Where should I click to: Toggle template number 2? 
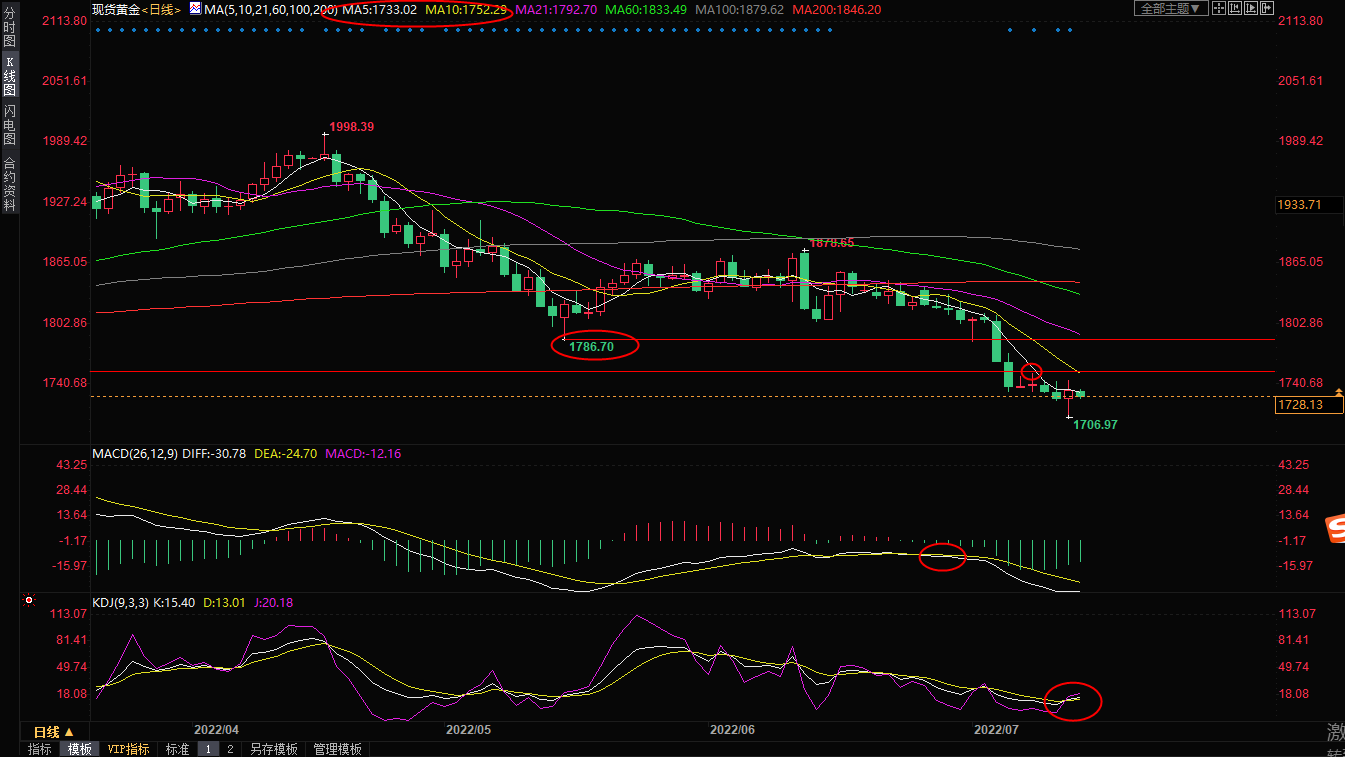230,749
